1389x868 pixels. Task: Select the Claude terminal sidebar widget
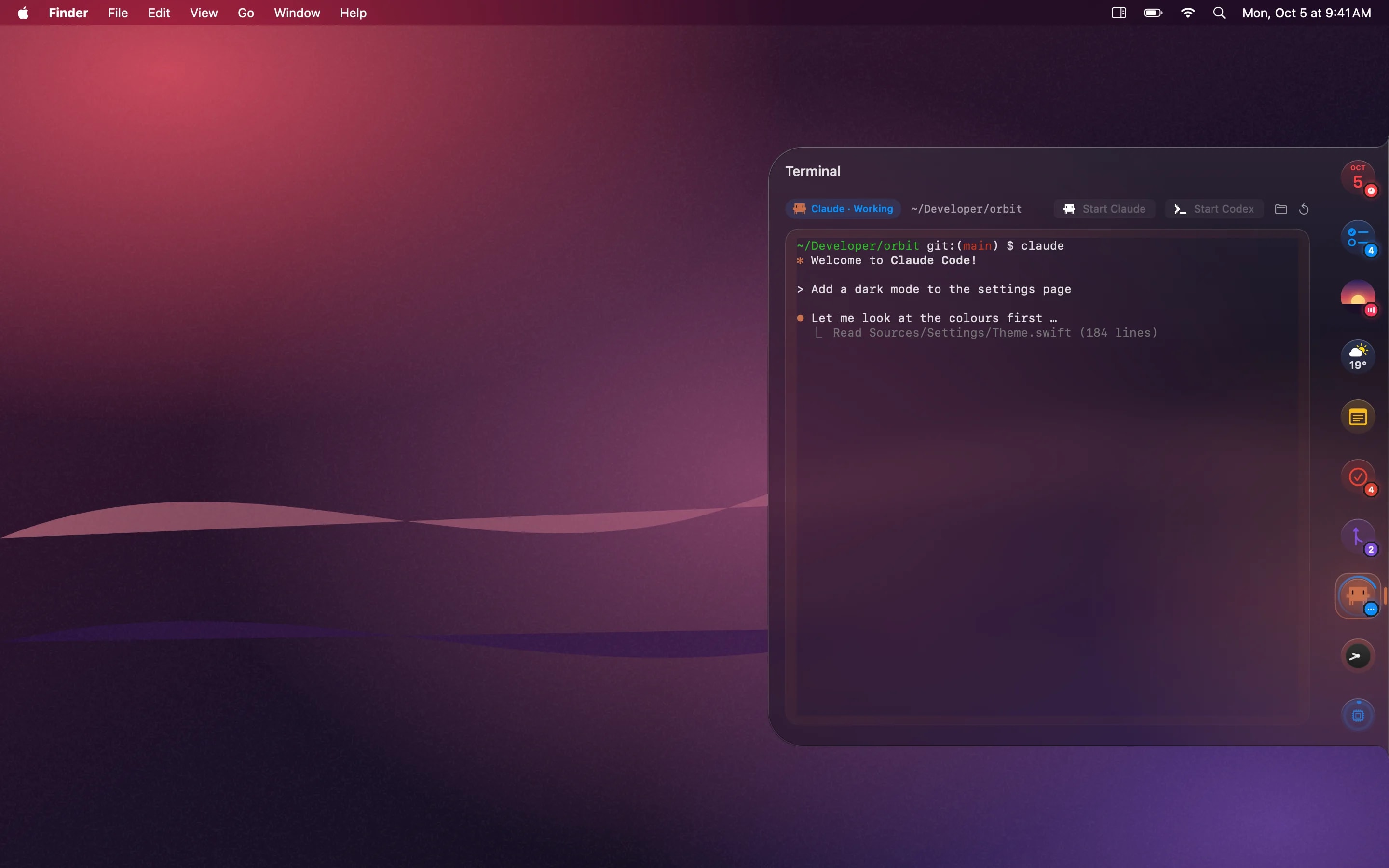pos(1358,596)
